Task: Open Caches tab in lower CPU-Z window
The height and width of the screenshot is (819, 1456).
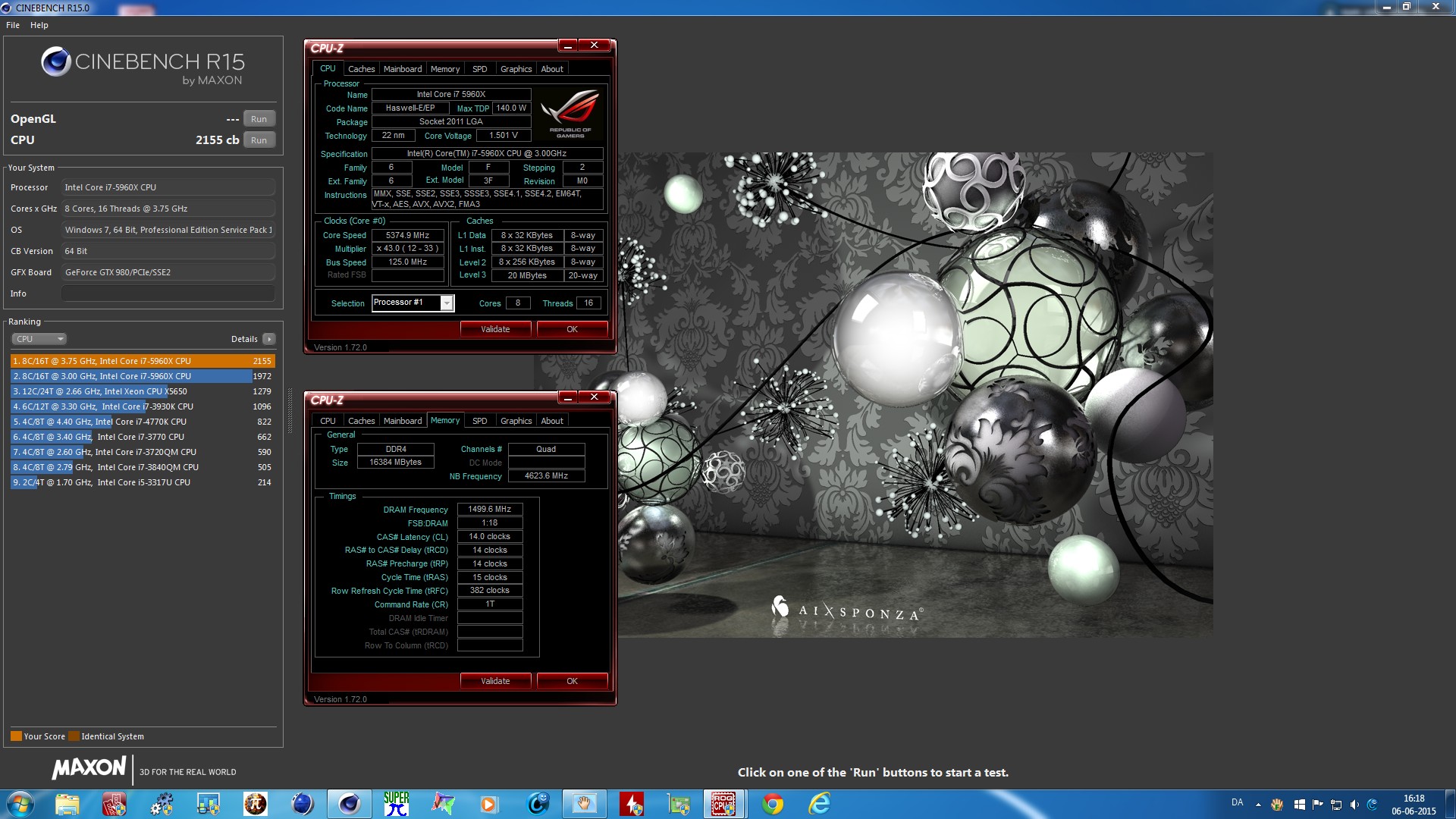Action: (x=362, y=421)
